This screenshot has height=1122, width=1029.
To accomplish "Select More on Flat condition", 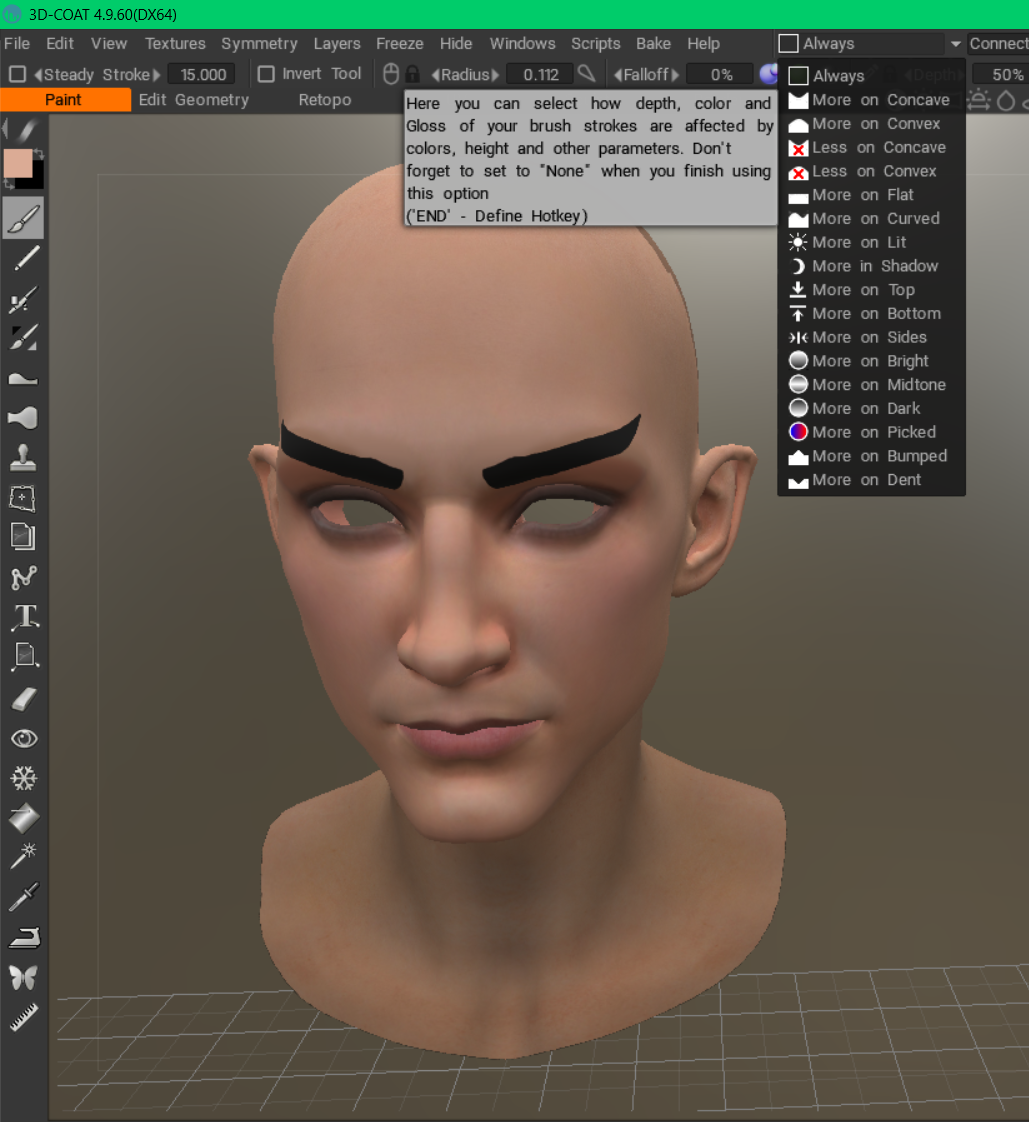I will [x=872, y=195].
